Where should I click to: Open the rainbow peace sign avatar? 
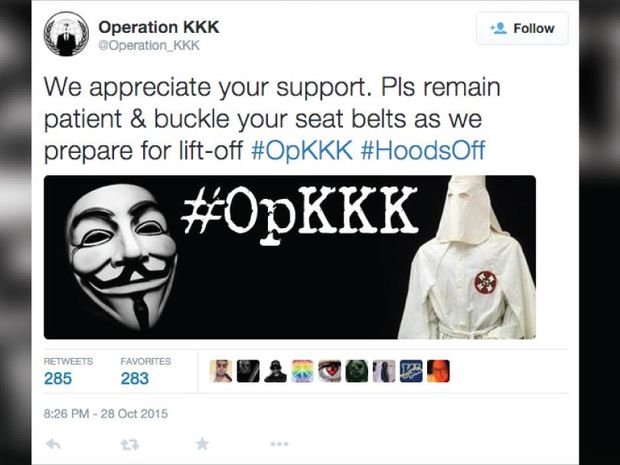302,371
